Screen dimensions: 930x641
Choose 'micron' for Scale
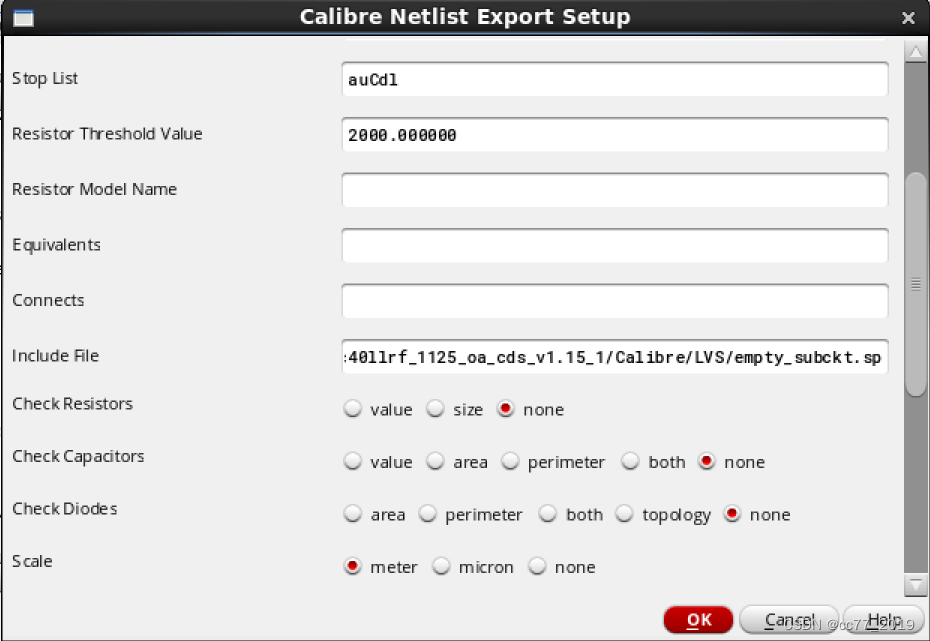[x=442, y=567]
